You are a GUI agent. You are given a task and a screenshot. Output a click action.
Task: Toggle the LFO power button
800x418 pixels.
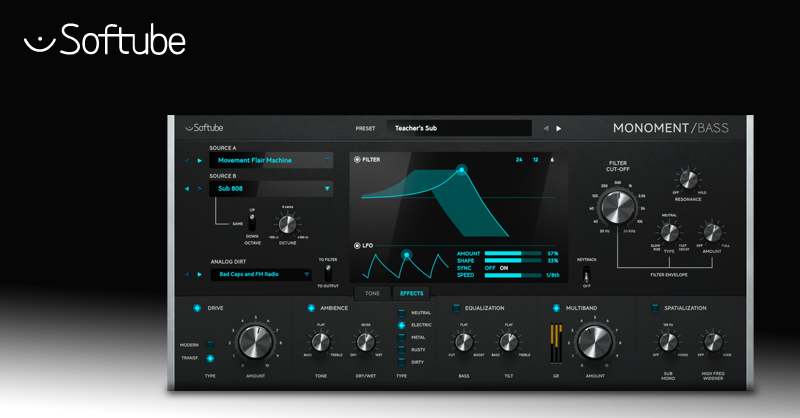click(357, 245)
